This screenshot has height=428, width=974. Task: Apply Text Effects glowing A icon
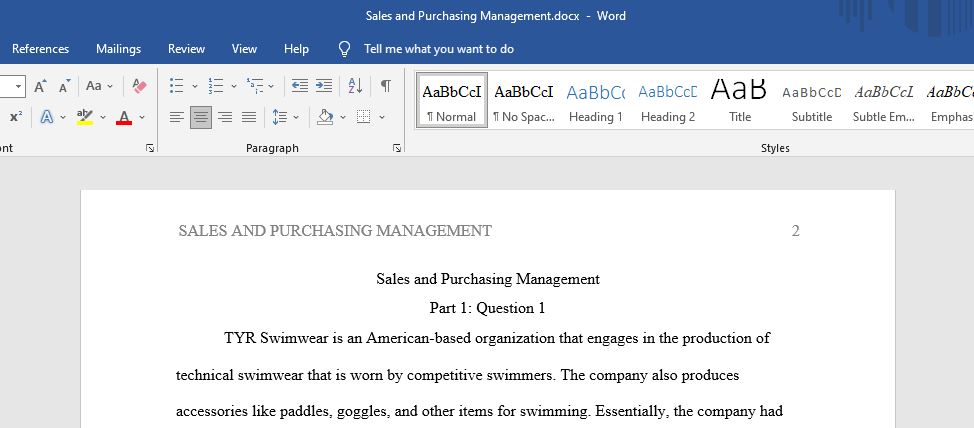pos(47,117)
